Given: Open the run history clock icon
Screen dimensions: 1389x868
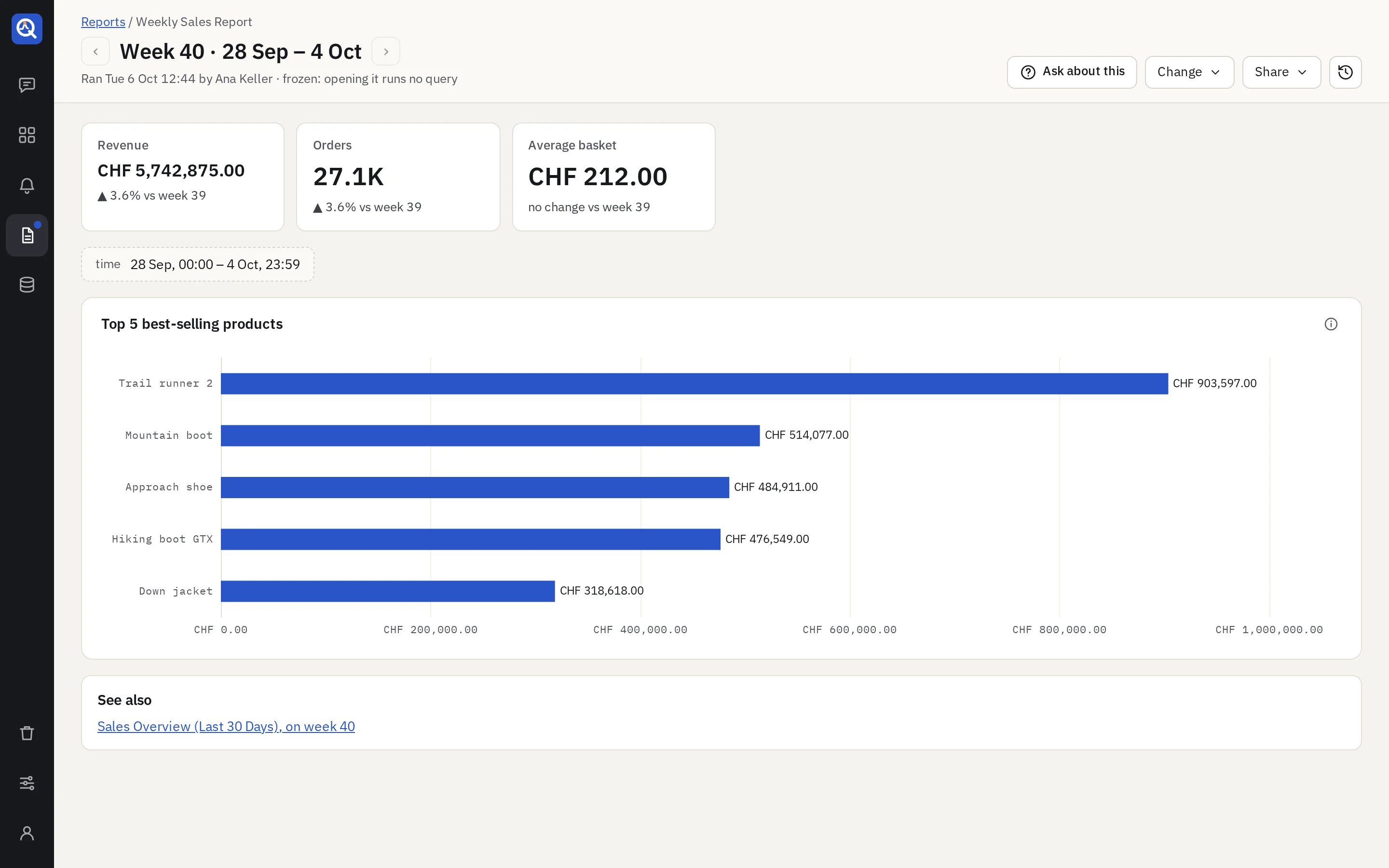Looking at the screenshot, I should click(1345, 72).
